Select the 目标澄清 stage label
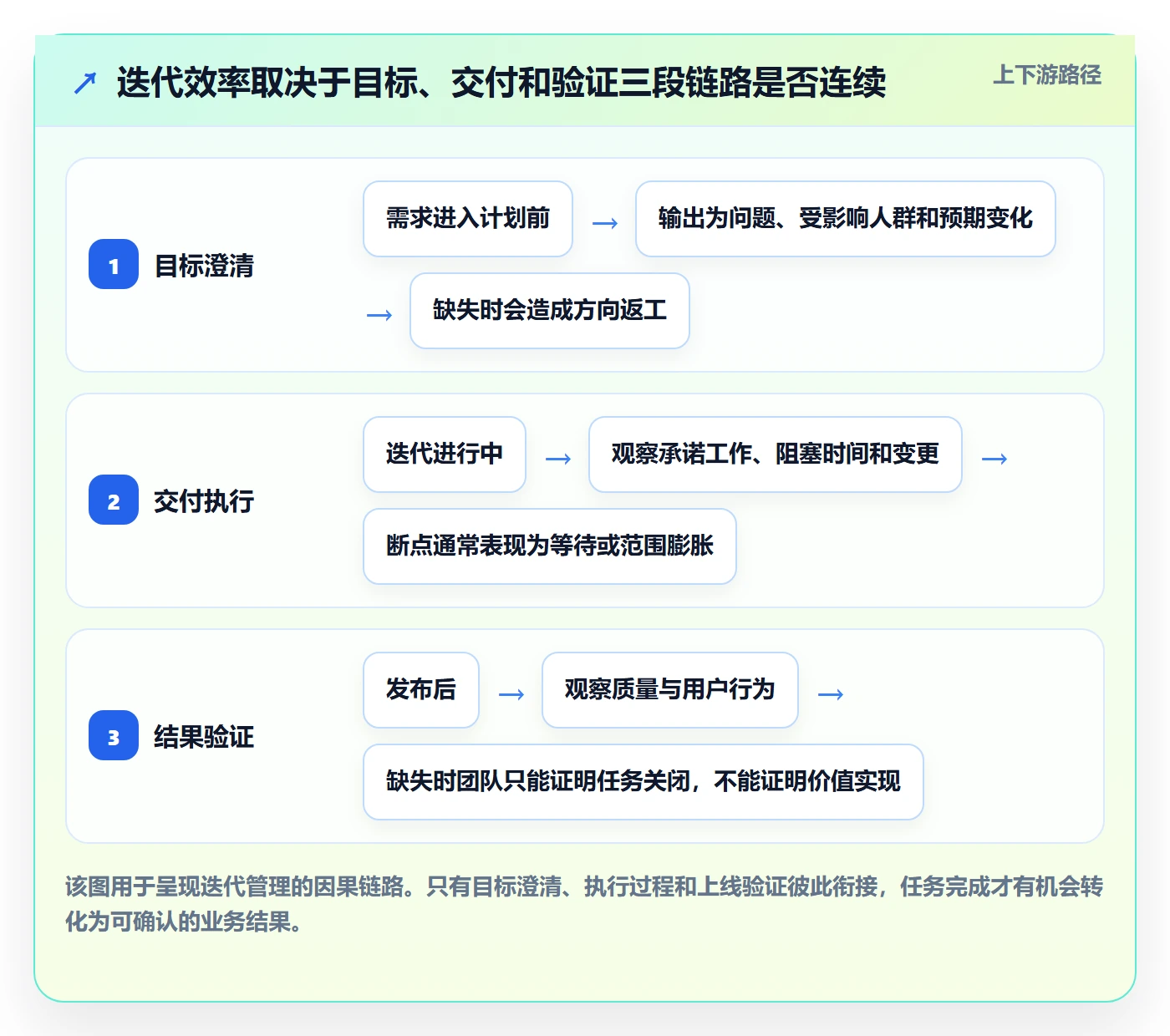 [204, 266]
